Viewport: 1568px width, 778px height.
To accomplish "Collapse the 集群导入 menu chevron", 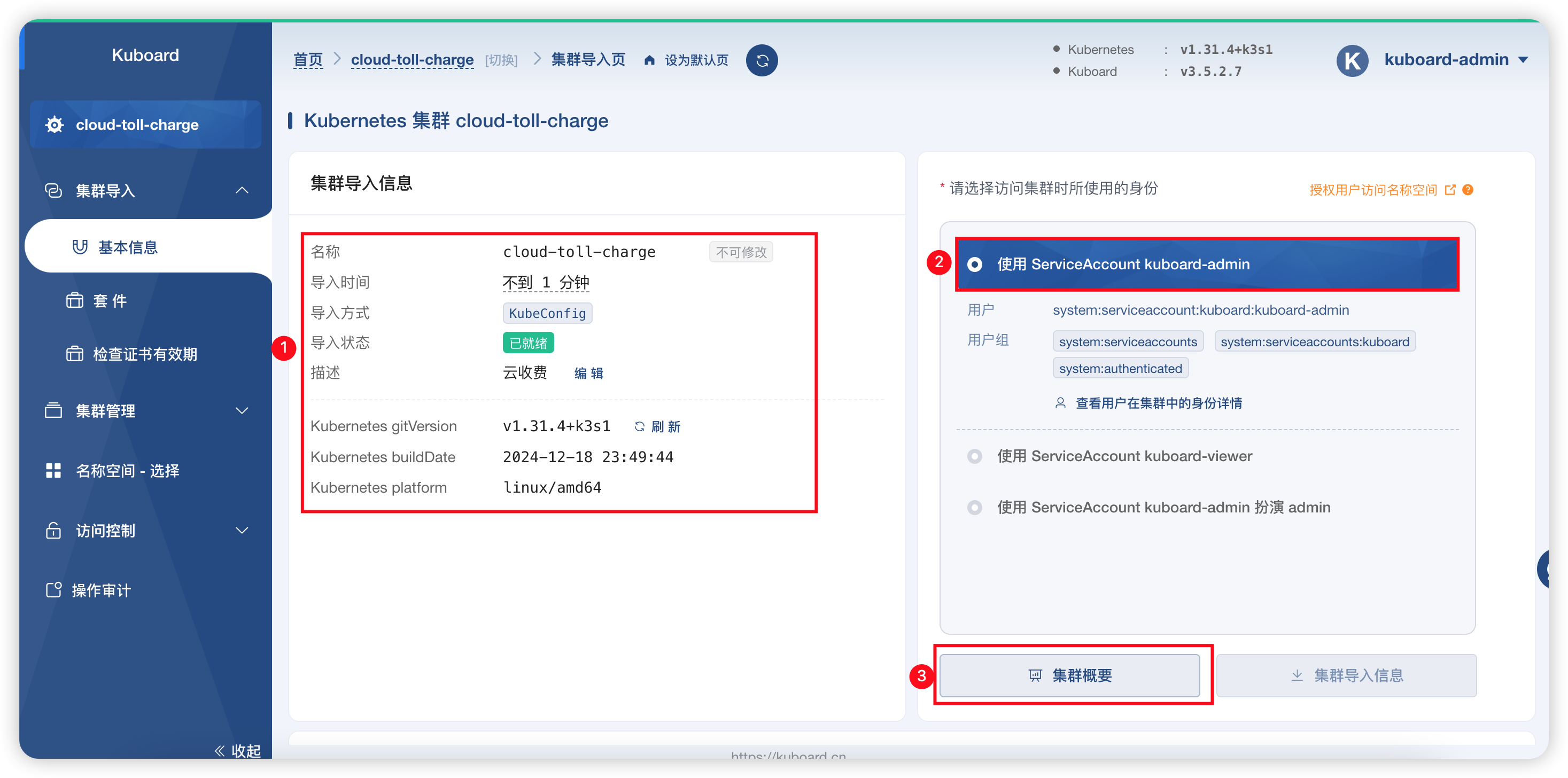I will pyautogui.click(x=242, y=191).
